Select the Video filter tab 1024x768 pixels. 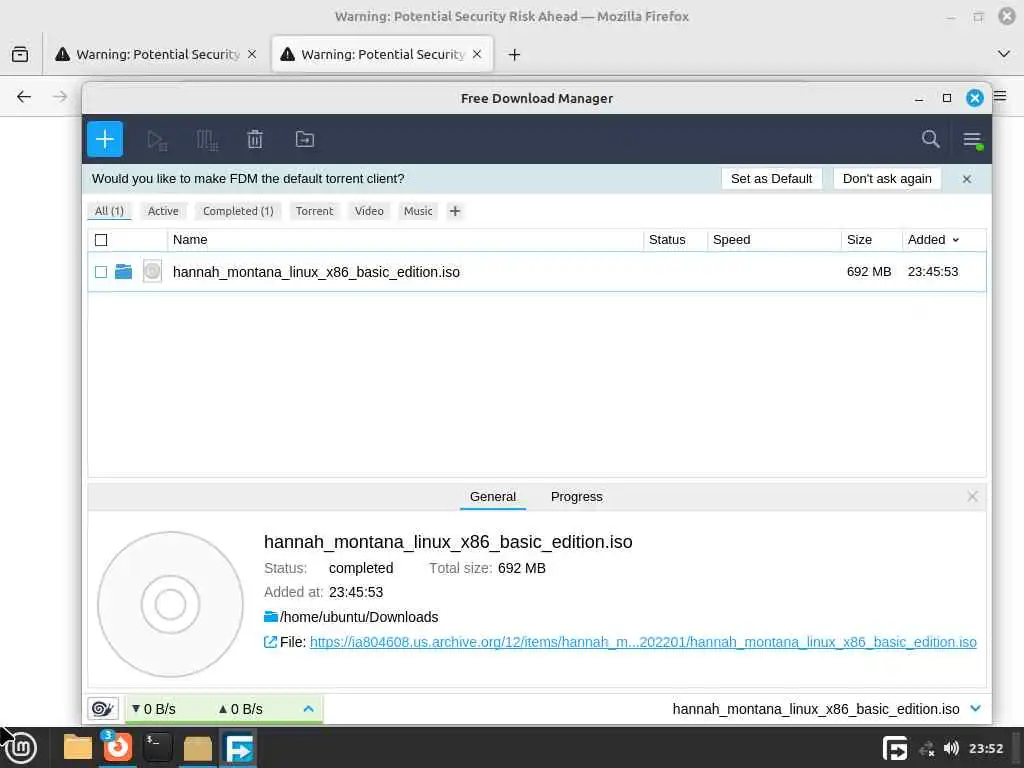[x=369, y=211]
